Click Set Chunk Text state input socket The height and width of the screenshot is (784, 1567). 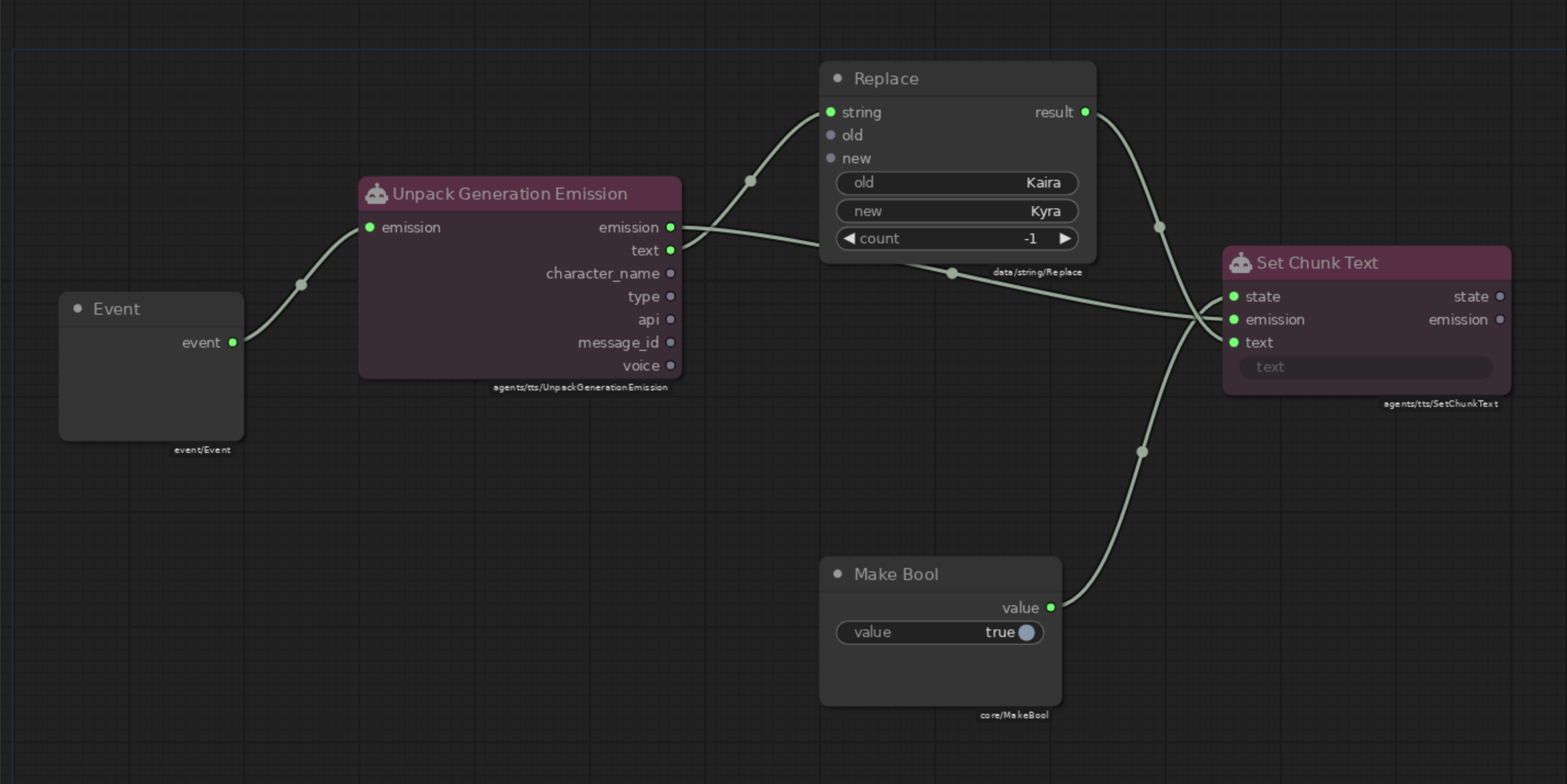coord(1234,296)
